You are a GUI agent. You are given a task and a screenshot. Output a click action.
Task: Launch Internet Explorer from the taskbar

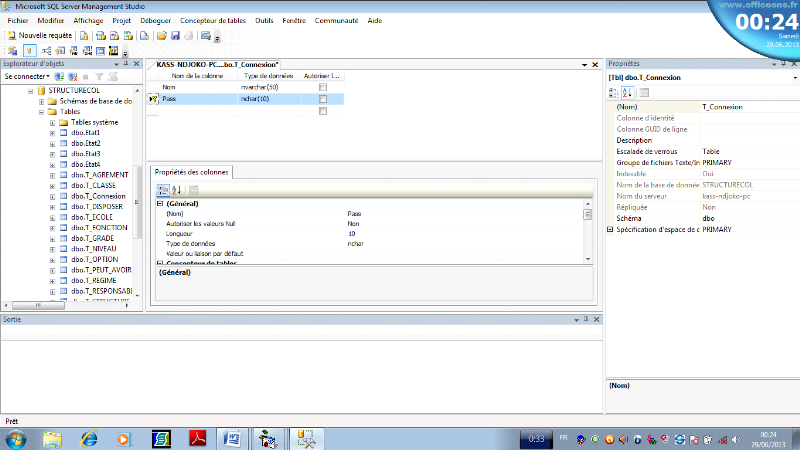(x=89, y=438)
